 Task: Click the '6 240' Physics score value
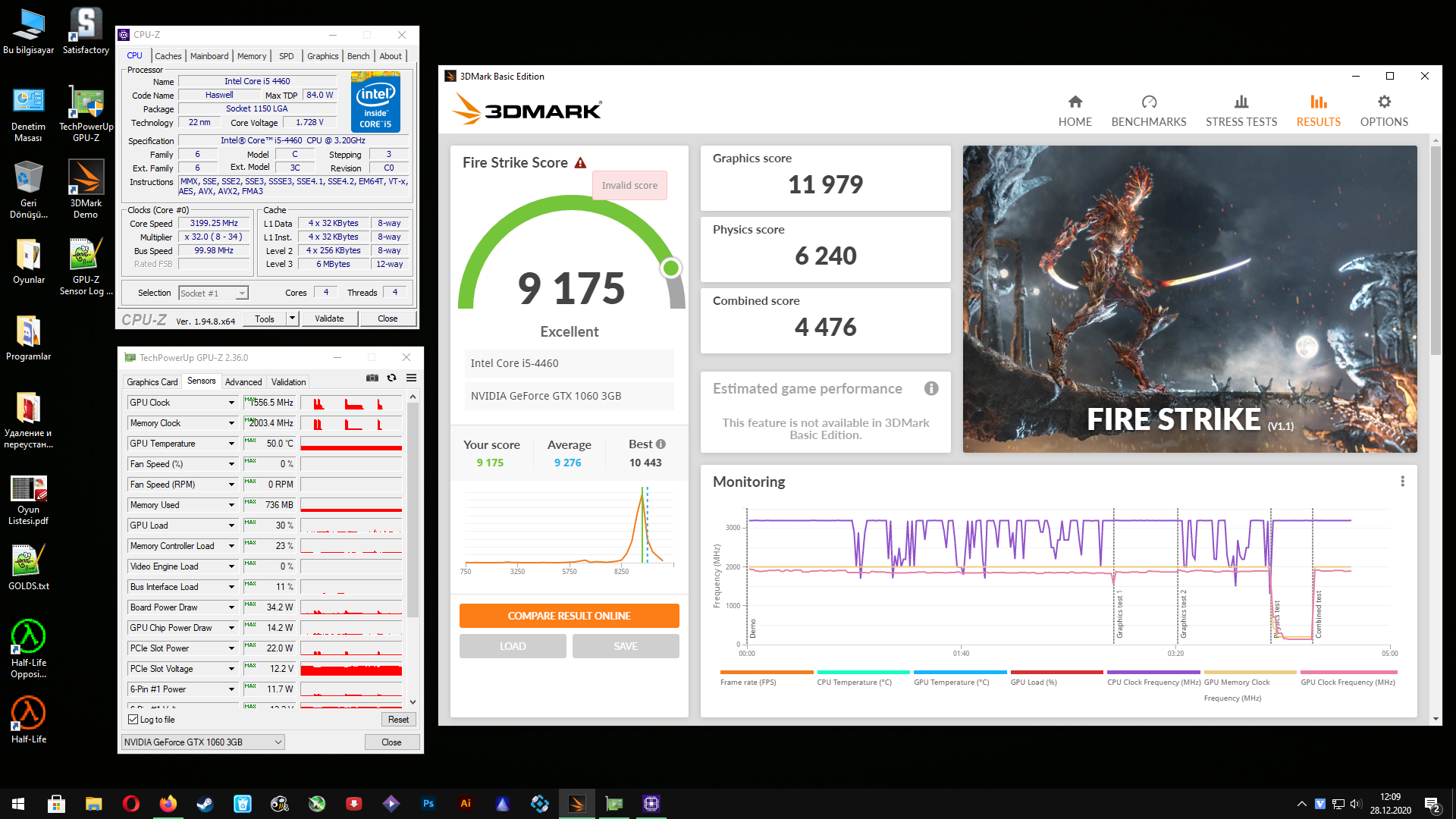click(825, 256)
